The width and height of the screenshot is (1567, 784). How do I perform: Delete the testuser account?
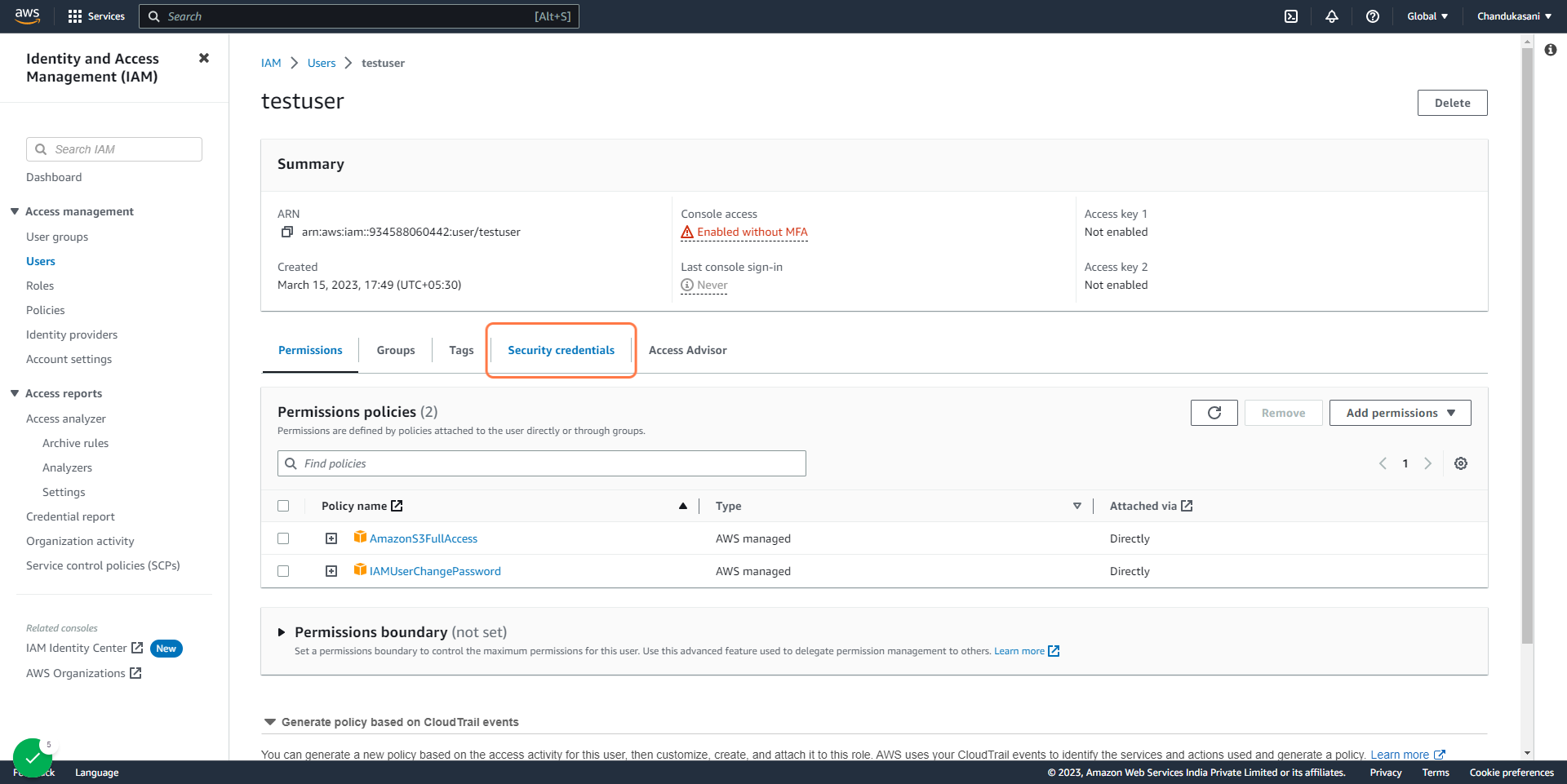[1452, 103]
